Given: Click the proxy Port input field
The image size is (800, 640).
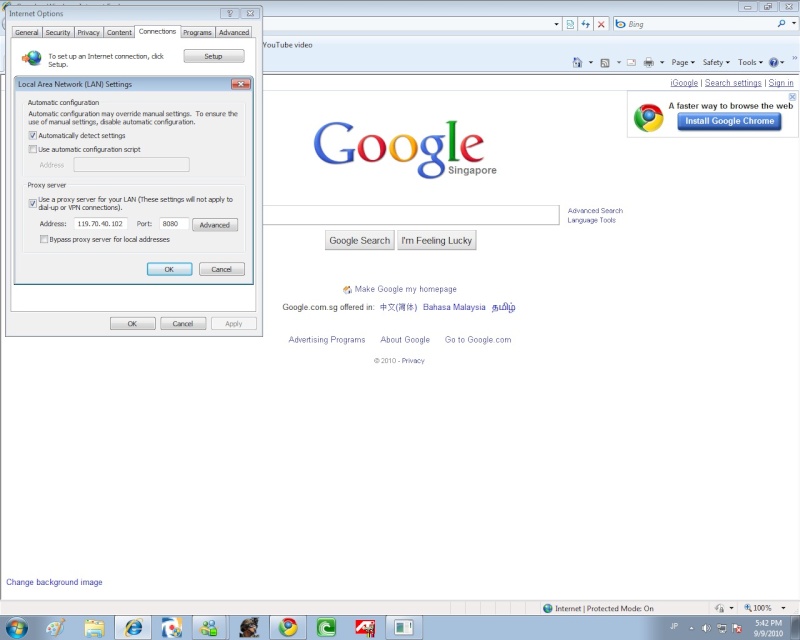Looking at the screenshot, I should pyautogui.click(x=174, y=224).
